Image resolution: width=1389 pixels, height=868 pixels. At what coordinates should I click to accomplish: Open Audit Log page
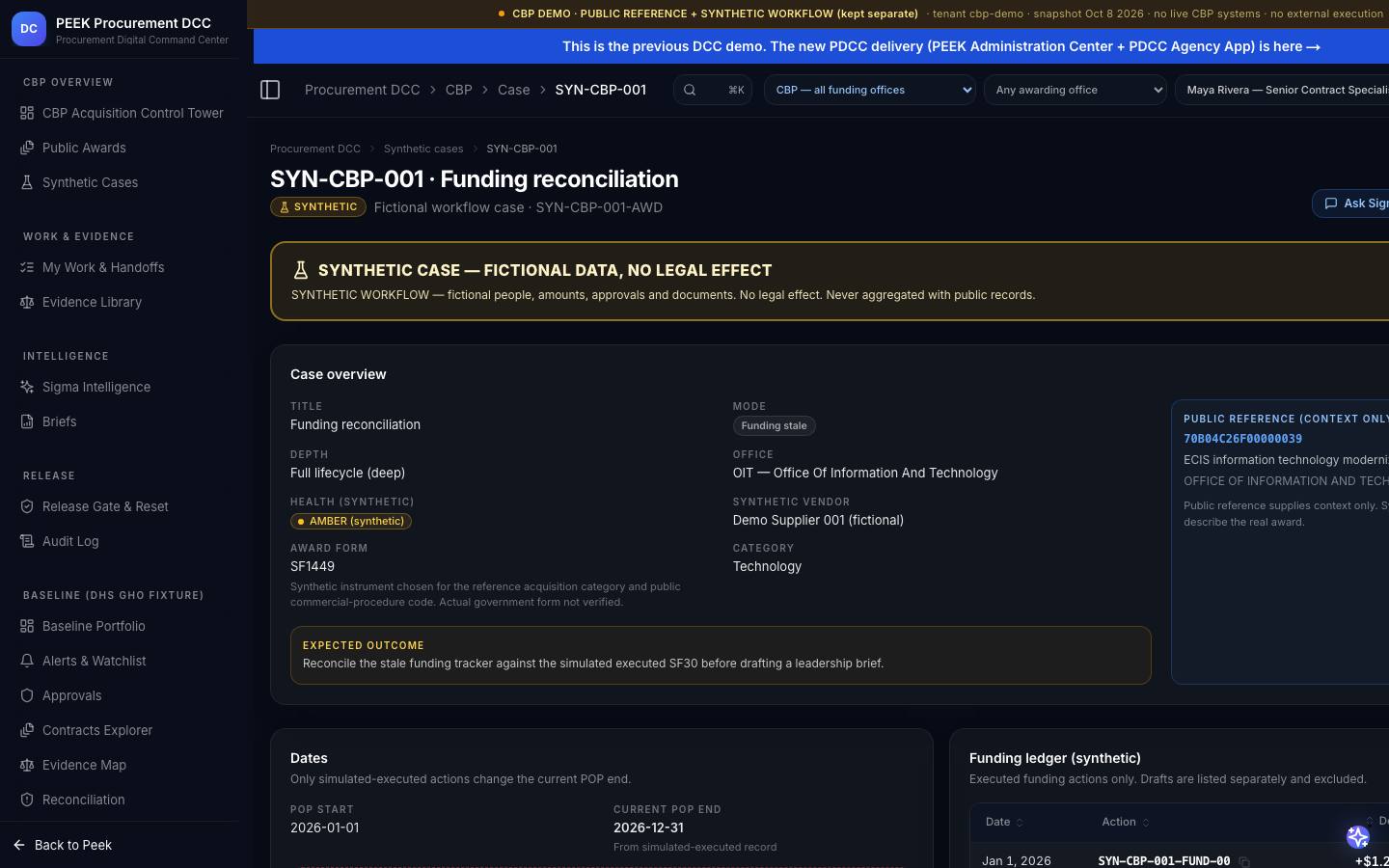(x=120, y=541)
